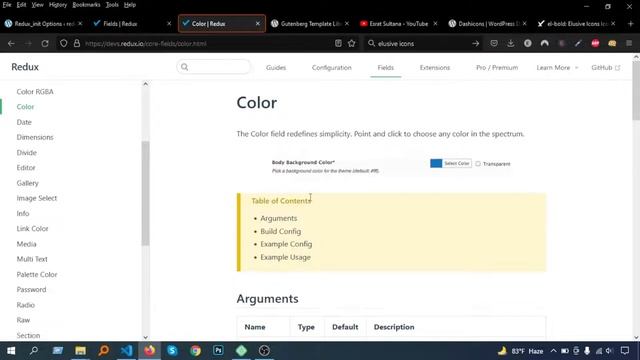
Task: Open the shield tracking protection icon
Action: click(63, 43)
